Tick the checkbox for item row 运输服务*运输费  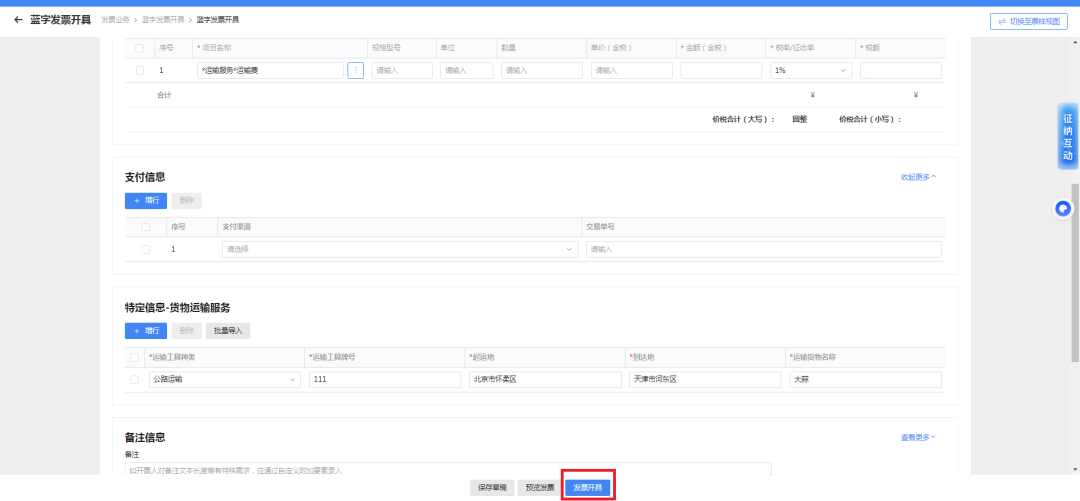pos(140,70)
